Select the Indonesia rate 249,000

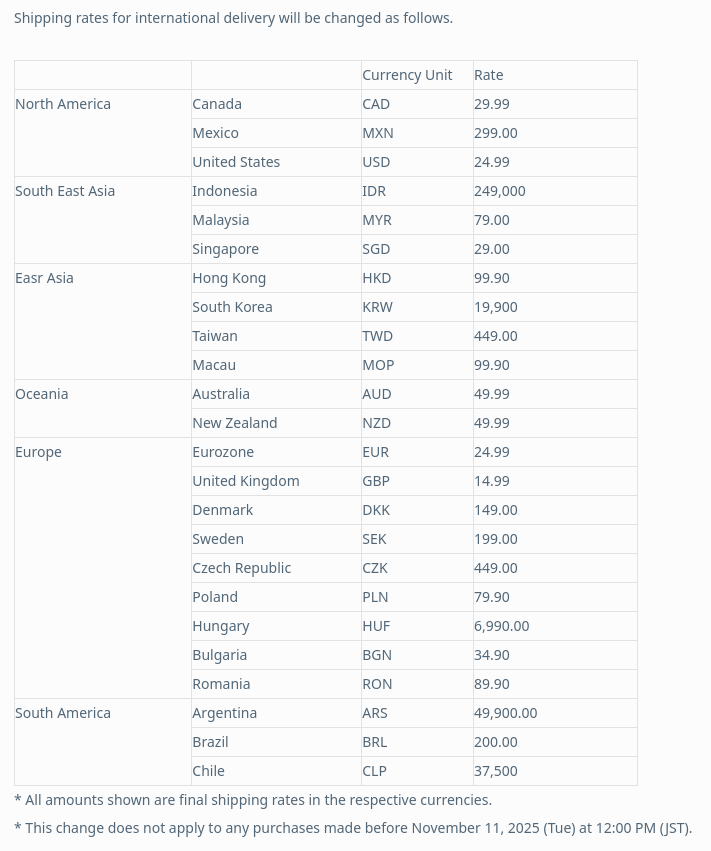click(x=499, y=191)
